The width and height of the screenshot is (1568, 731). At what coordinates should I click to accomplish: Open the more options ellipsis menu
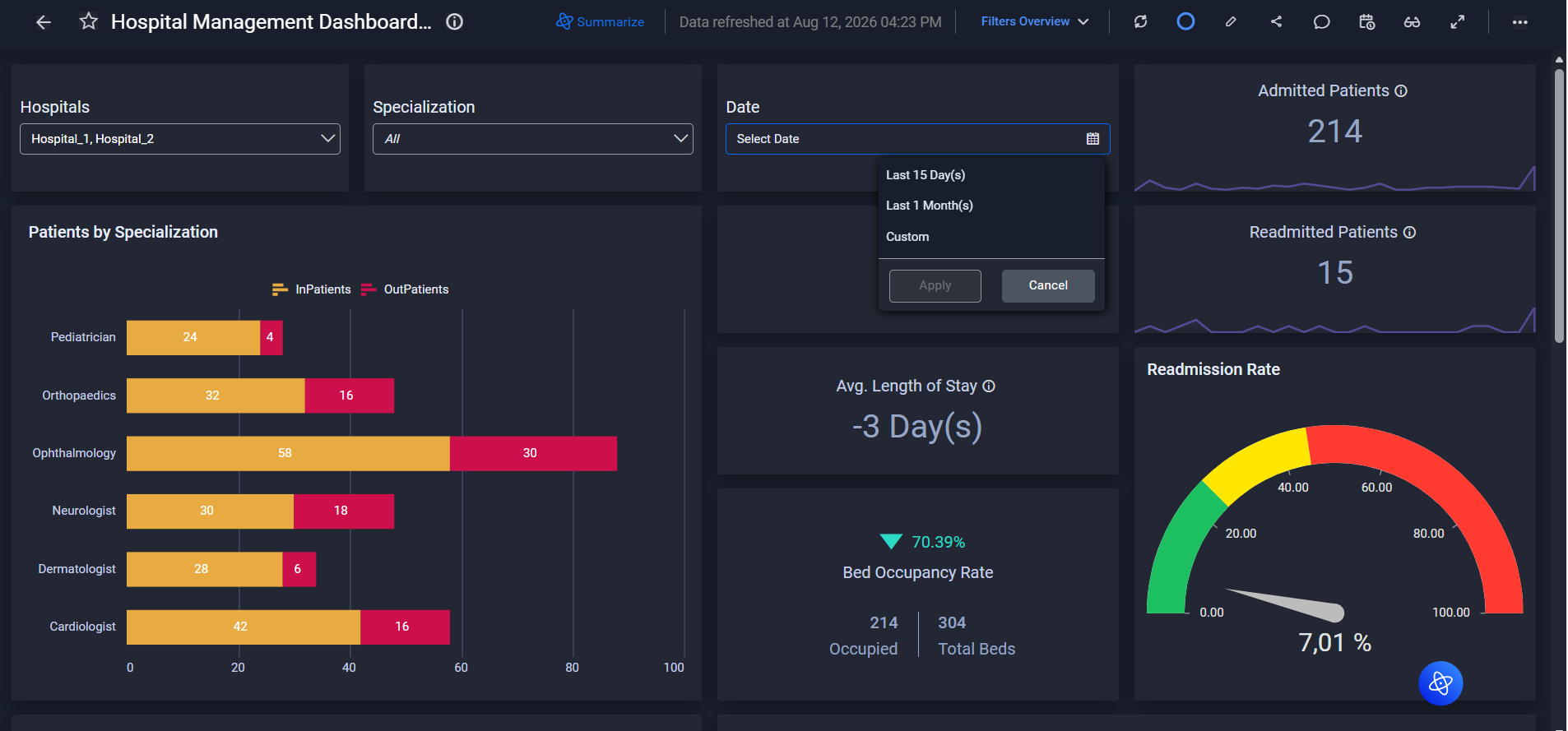coord(1519,22)
